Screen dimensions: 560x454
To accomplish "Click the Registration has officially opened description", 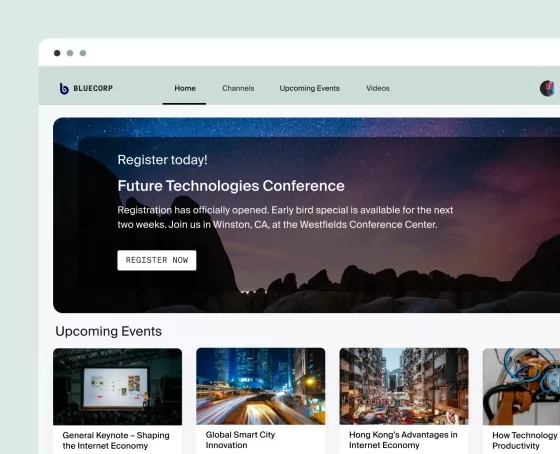I will click(x=285, y=217).
